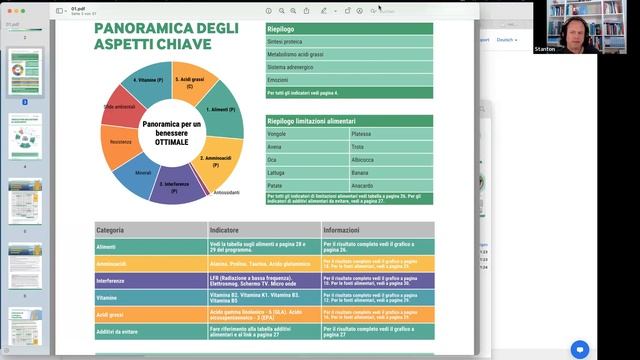Click the 'Categoria' column header
The image size is (640, 360).
coord(151,230)
